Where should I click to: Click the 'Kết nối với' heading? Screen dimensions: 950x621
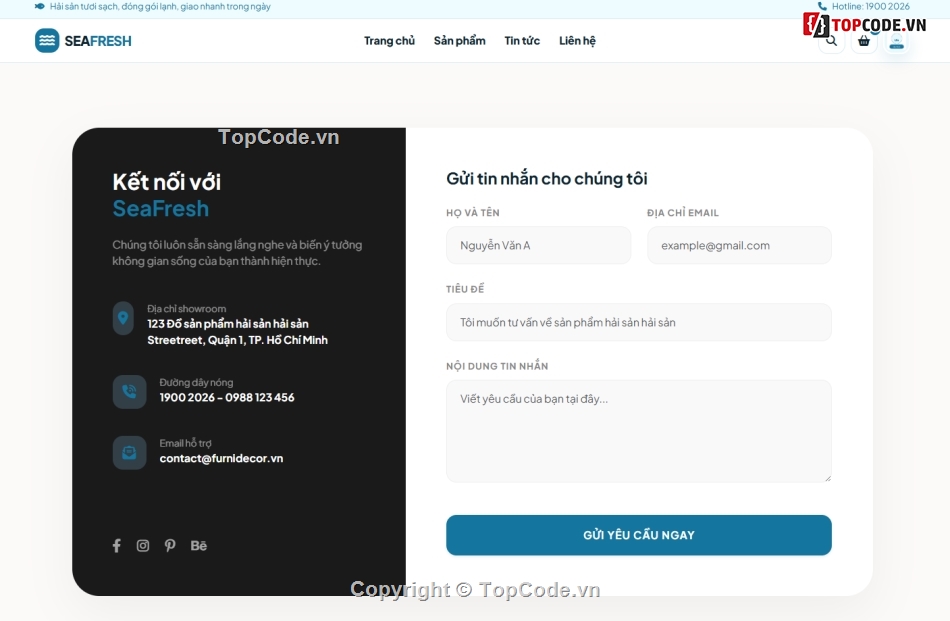coord(167,182)
